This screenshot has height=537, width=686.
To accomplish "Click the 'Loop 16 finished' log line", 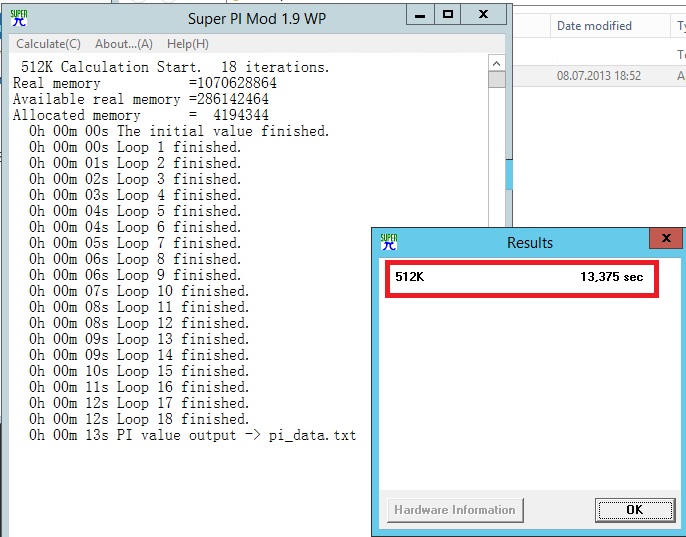I will [139, 387].
